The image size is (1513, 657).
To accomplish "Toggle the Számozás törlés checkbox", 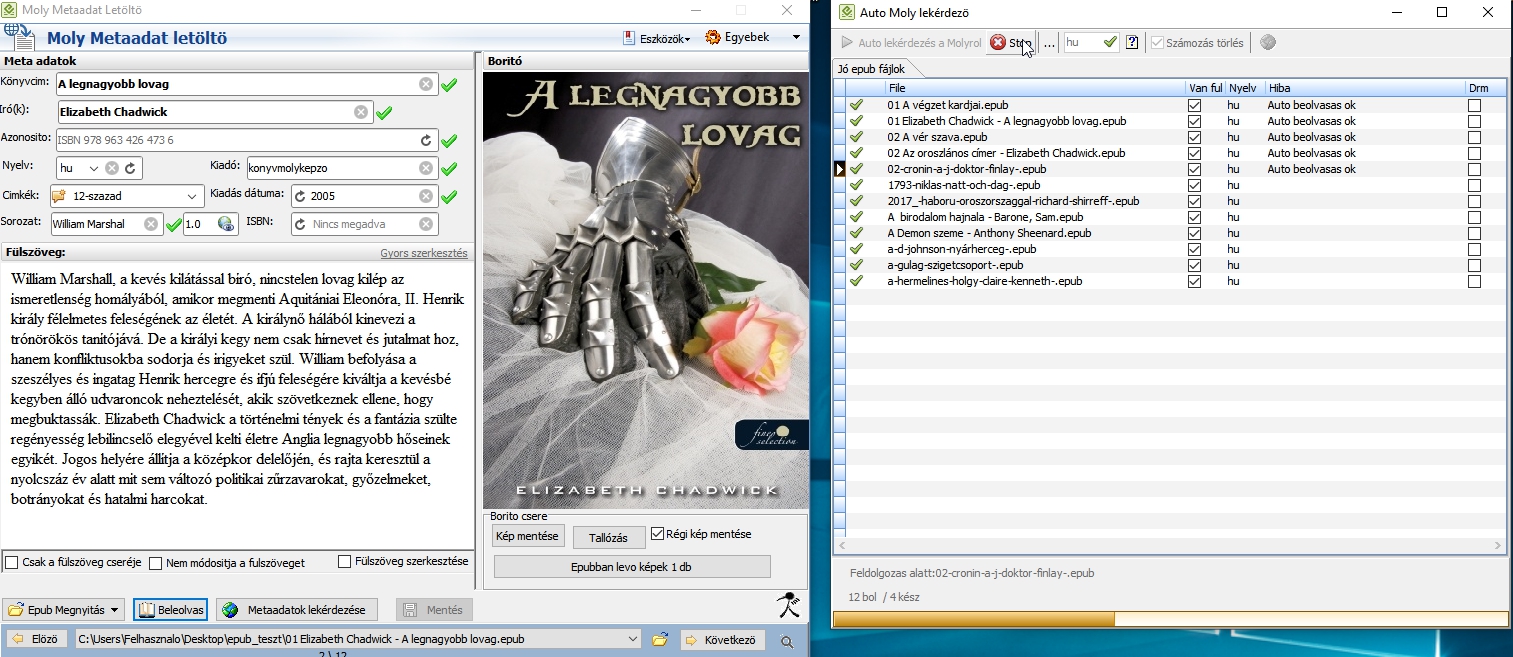I will point(1158,43).
